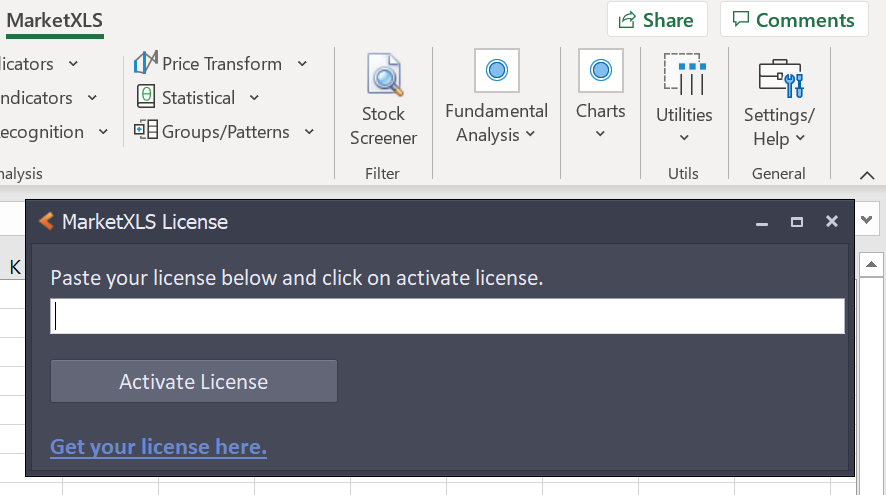The height and width of the screenshot is (495, 886).
Task: Click the Groups/Patterns label
Action: pos(226,132)
